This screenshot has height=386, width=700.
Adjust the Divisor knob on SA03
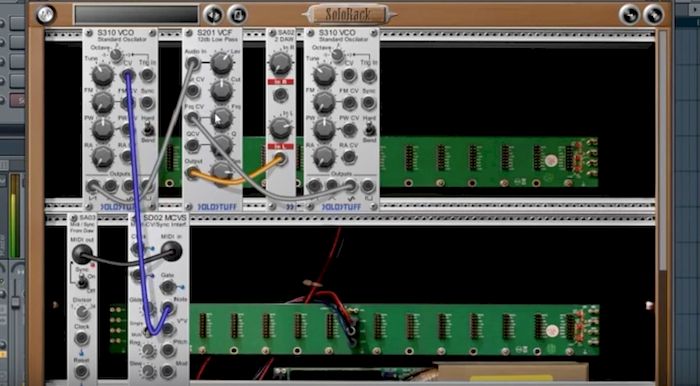pyautogui.click(x=82, y=312)
